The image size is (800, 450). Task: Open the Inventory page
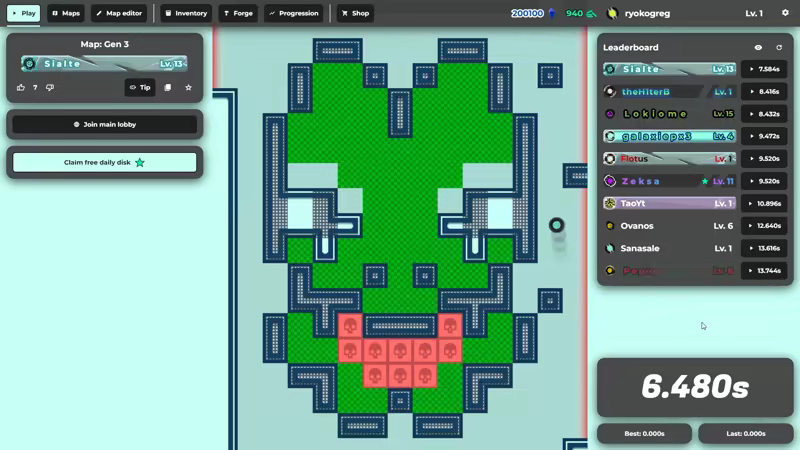click(186, 13)
